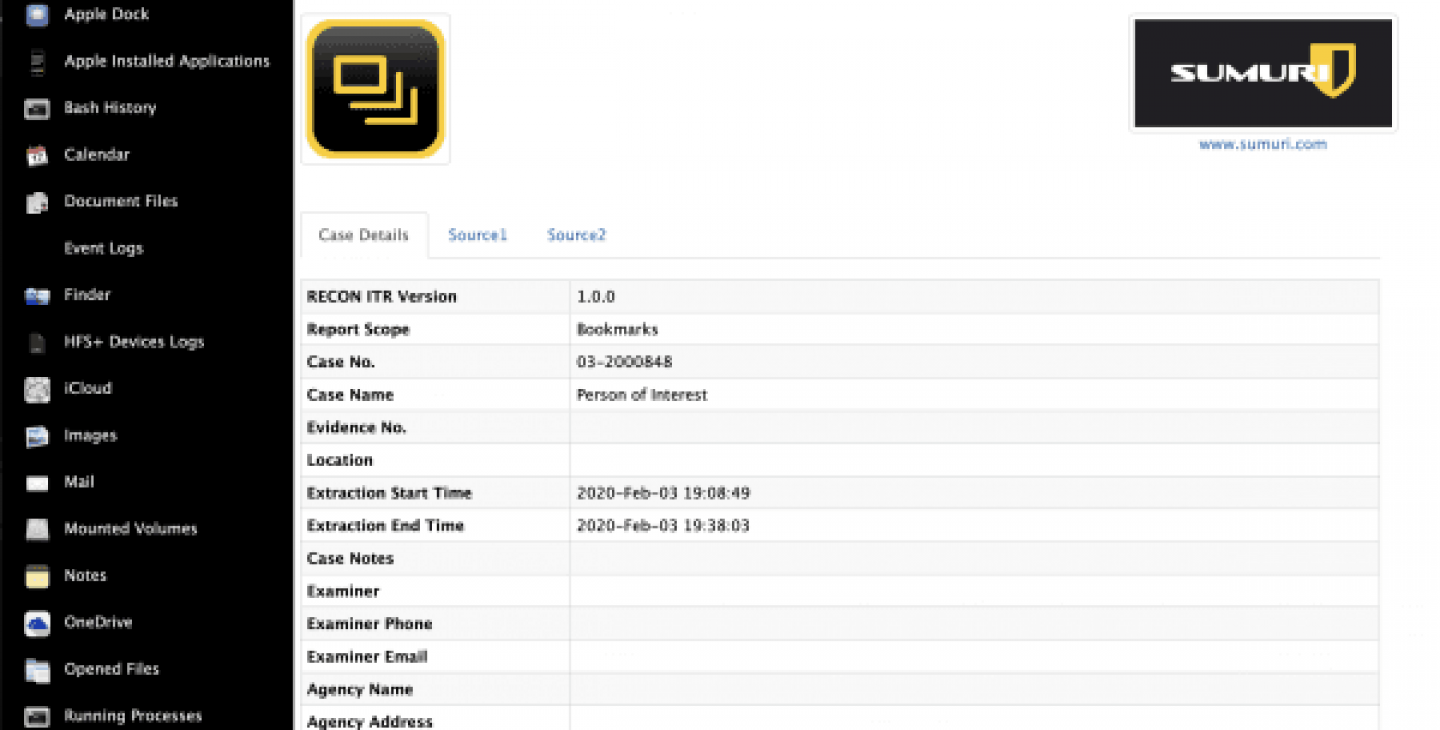This screenshot has width=1440, height=730.
Task: Select Mounted Volumes label
Action: (131, 529)
